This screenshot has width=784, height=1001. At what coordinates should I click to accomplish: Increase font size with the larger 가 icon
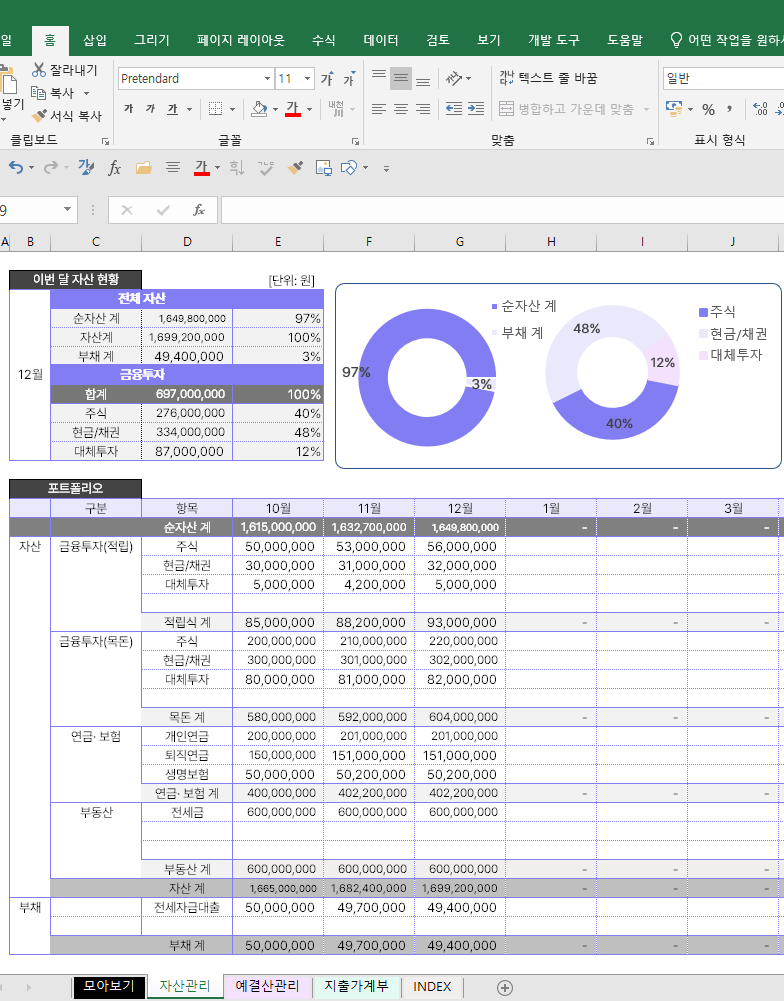pos(327,79)
